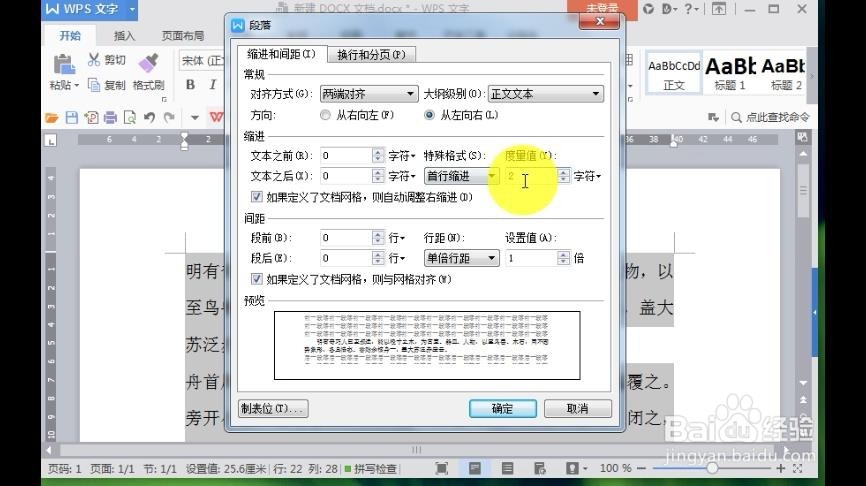The height and width of the screenshot is (486, 866).
Task: Click the Print Preview icon
Action: point(130,117)
